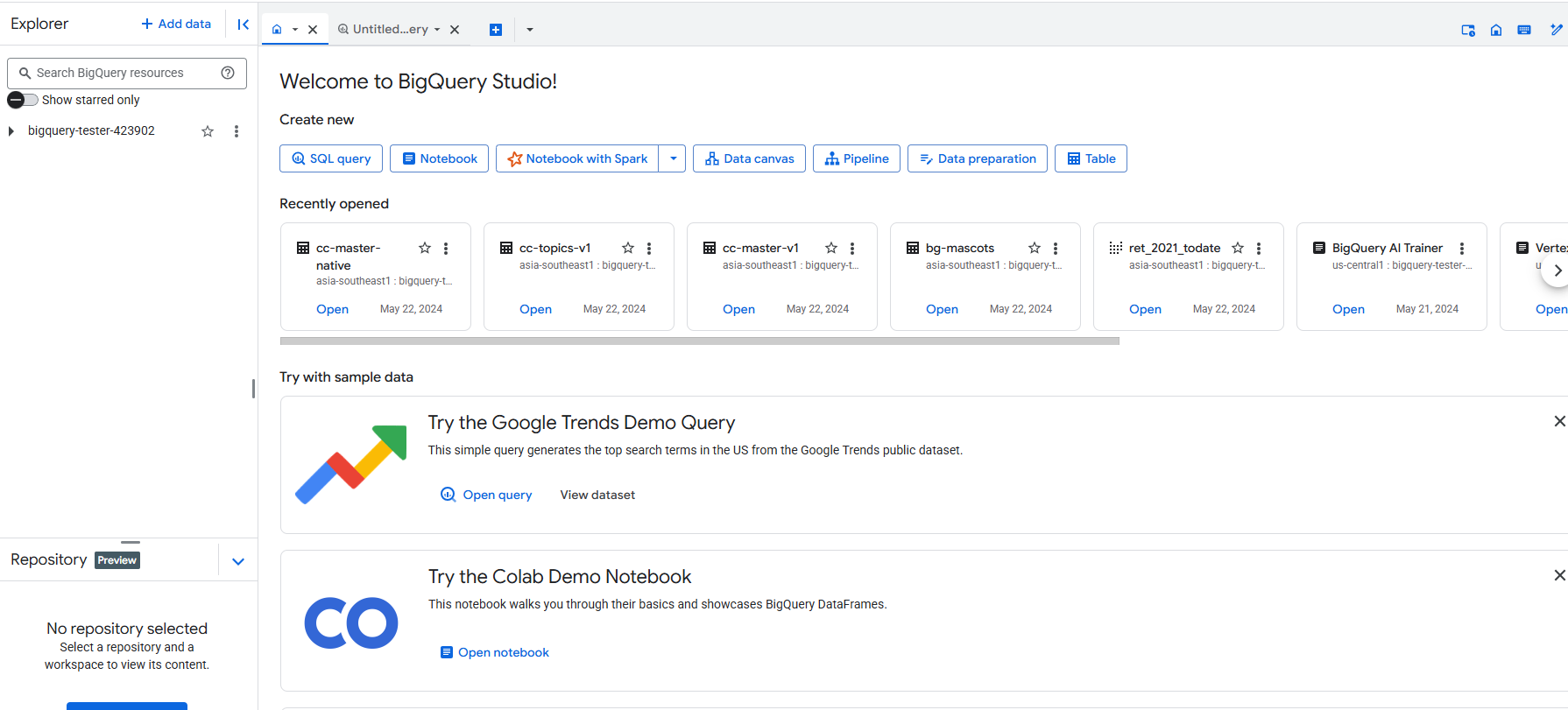Close the home tab
The image size is (1568, 710).
(313, 30)
